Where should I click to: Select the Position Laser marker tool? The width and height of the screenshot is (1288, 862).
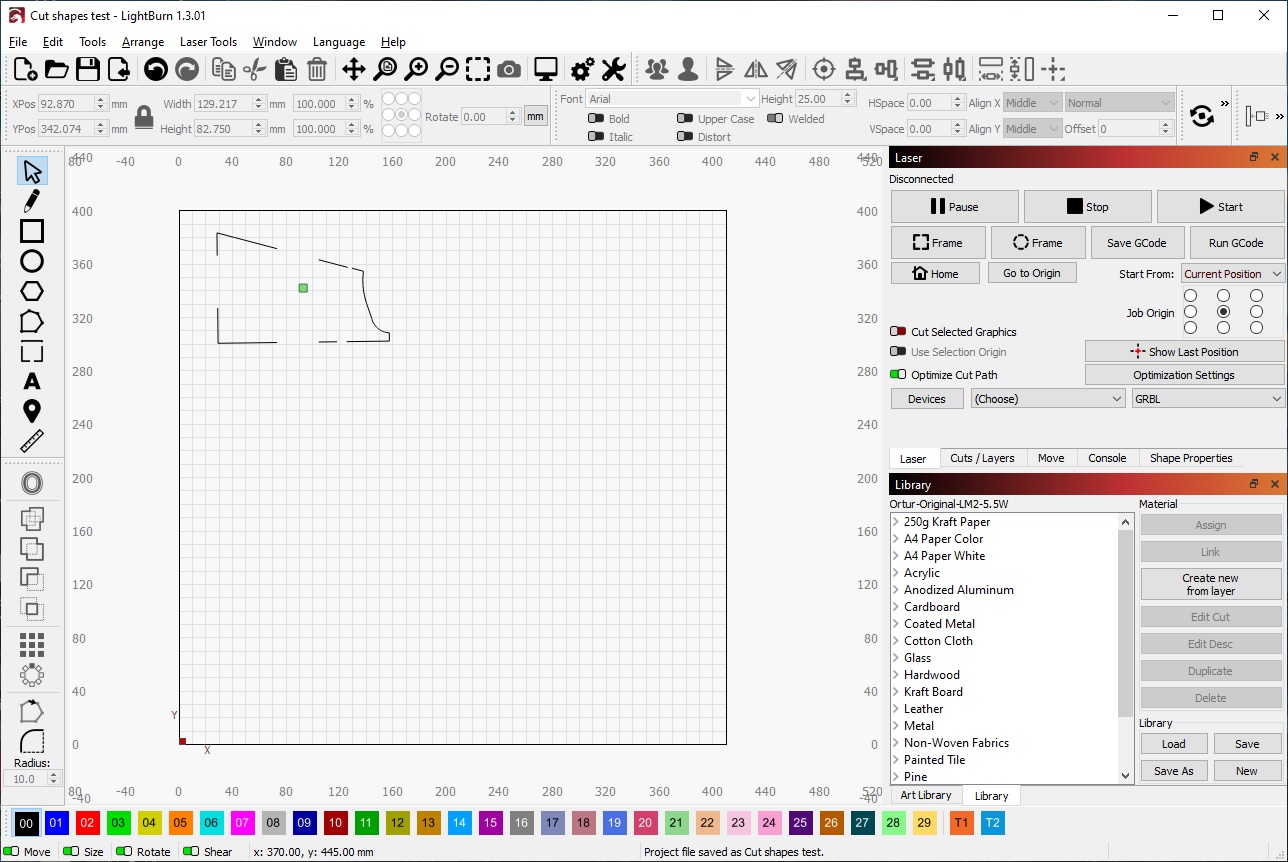point(32,411)
